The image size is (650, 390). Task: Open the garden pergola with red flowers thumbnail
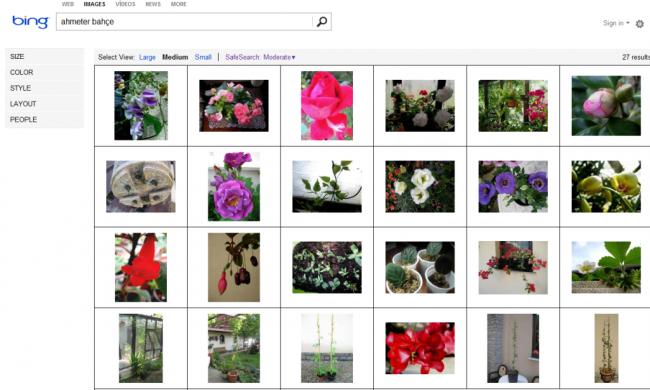pyautogui.click(x=513, y=106)
